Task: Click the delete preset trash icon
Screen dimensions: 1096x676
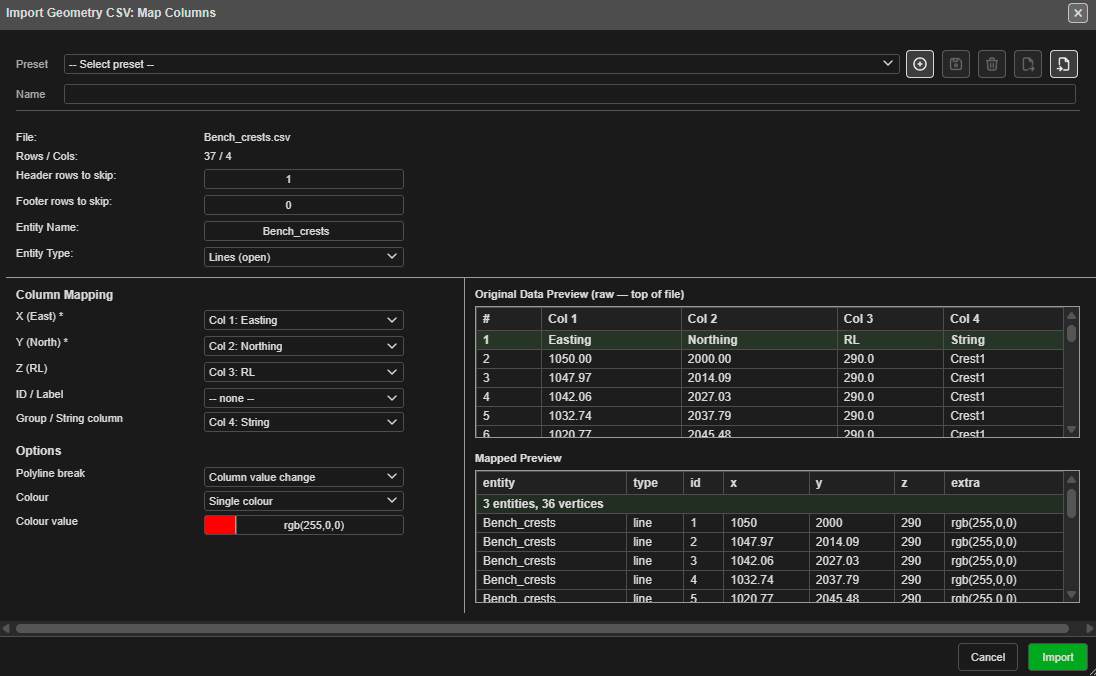Action: tap(991, 64)
